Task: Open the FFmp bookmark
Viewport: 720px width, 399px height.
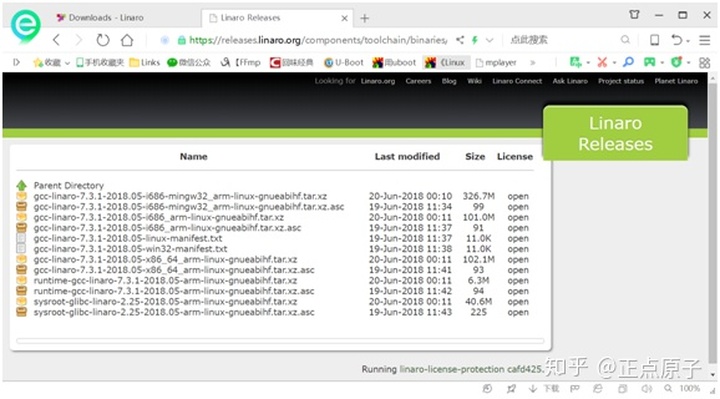Action: [x=240, y=62]
